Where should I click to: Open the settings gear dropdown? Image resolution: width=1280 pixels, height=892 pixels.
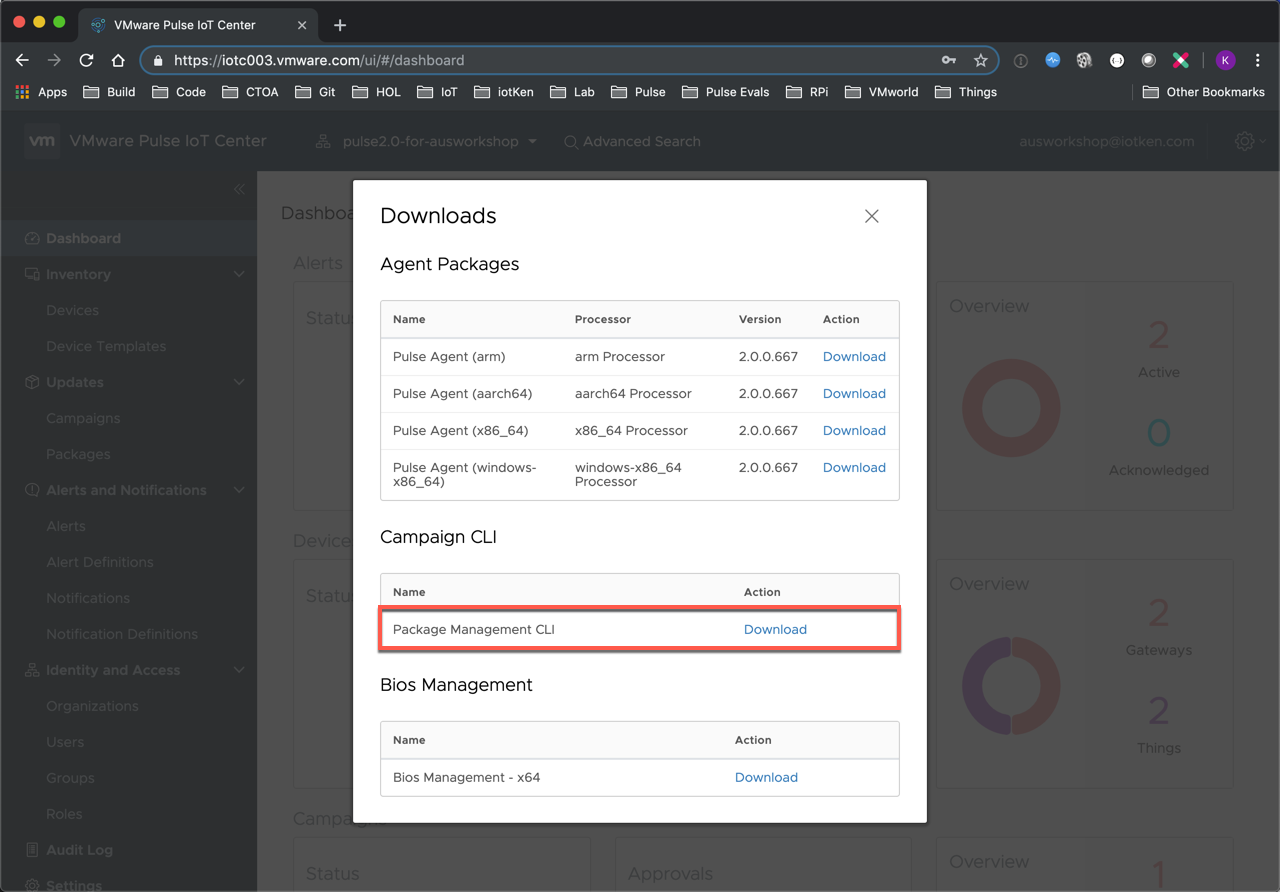pos(1250,142)
